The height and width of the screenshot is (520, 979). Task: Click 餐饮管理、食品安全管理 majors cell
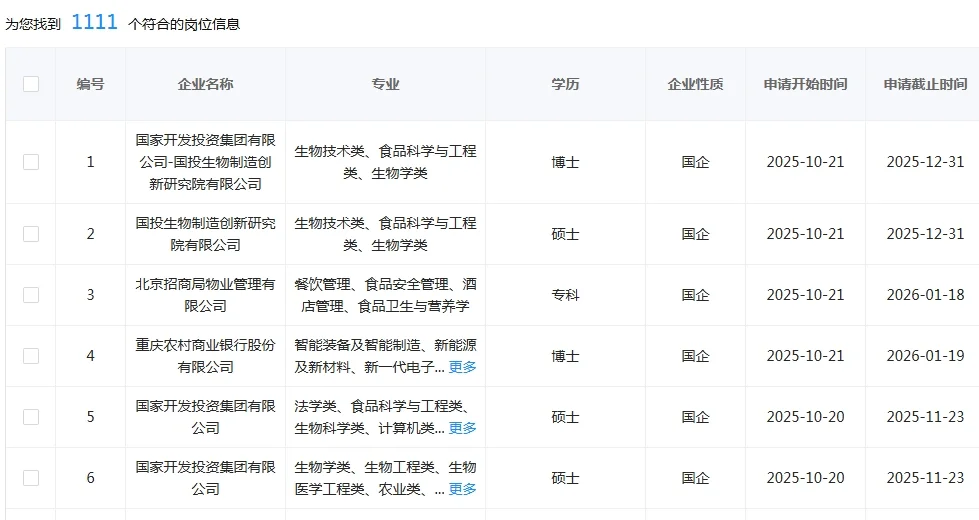pos(385,295)
